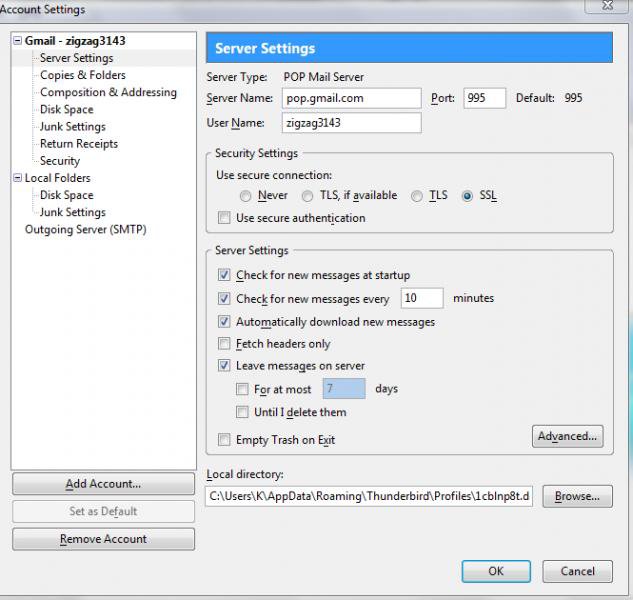The image size is (633, 600).
Task: Enable Use secure authentication checkbox
Action: tap(224, 218)
